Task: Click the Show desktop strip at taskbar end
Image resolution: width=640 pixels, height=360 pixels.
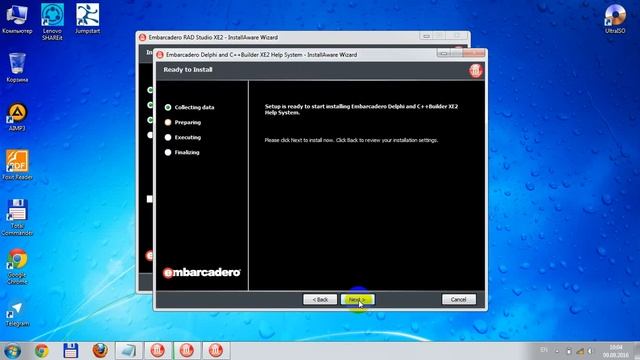Action: 636,351
